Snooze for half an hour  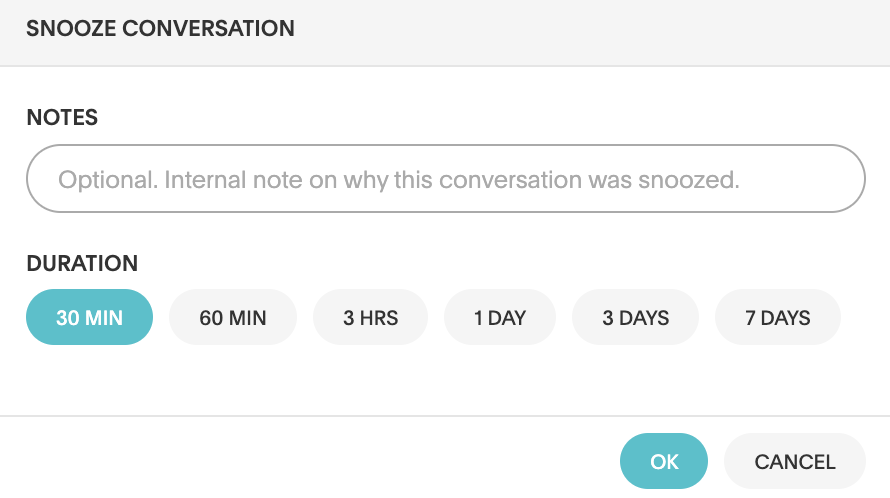tap(89, 318)
